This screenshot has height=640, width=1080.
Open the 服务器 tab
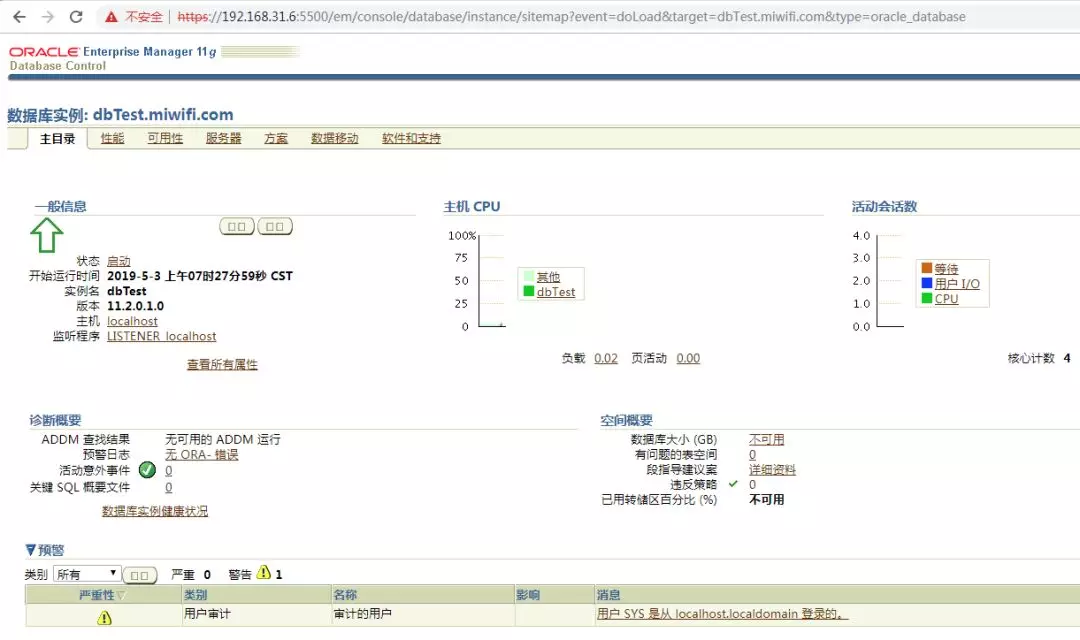(224, 138)
